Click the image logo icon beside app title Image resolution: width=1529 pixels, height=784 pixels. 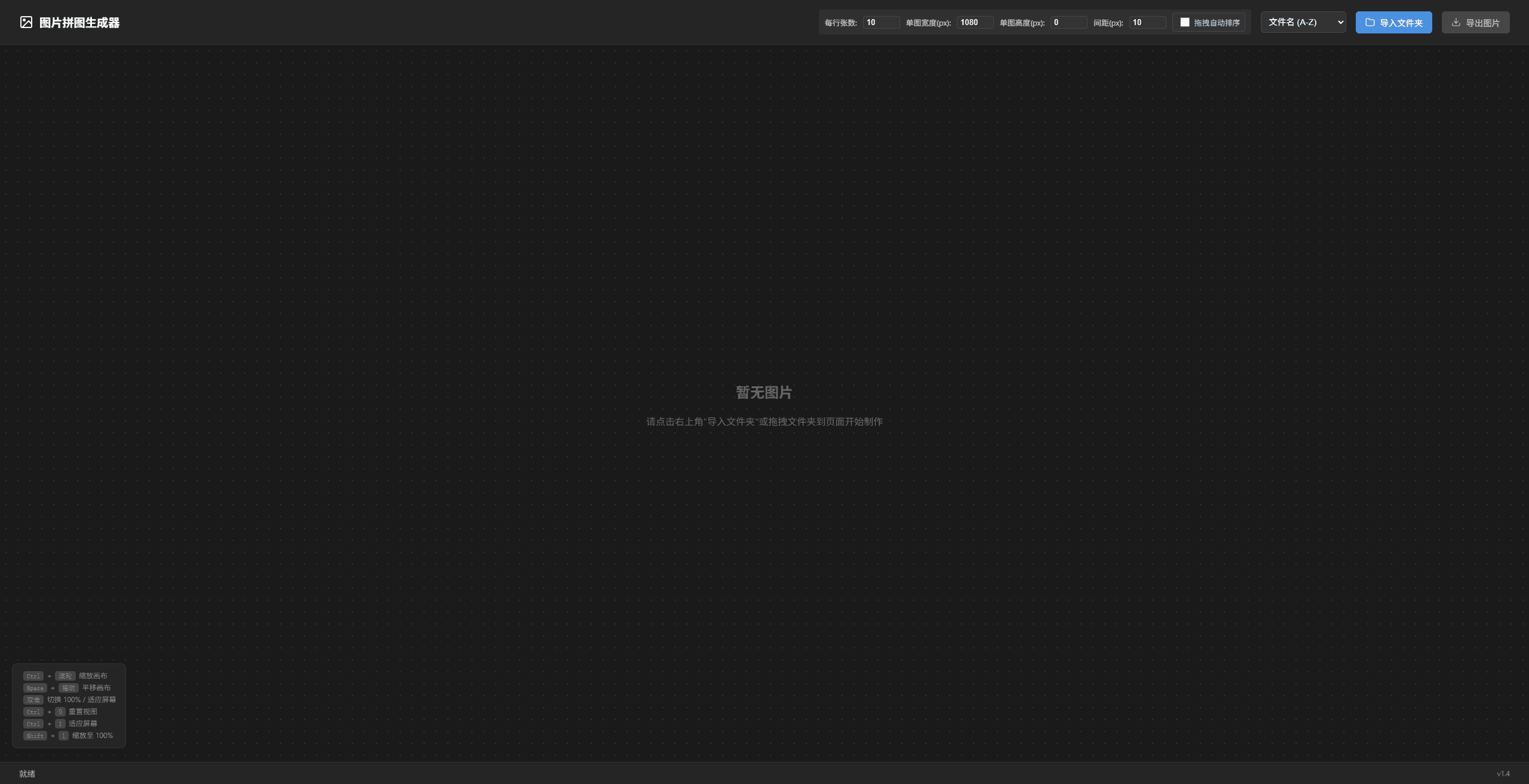(26, 23)
